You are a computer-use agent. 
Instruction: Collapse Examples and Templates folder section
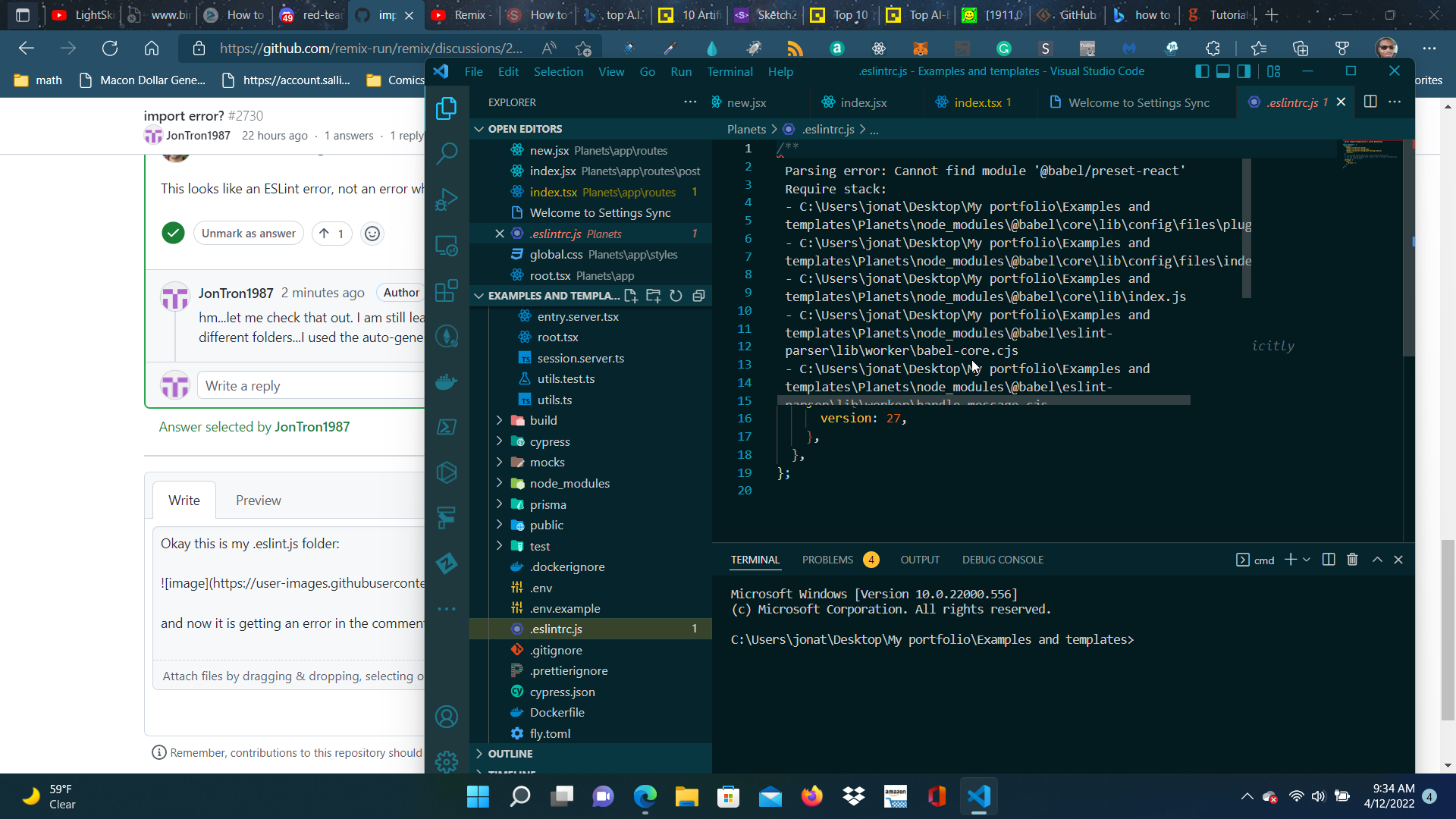(x=479, y=296)
